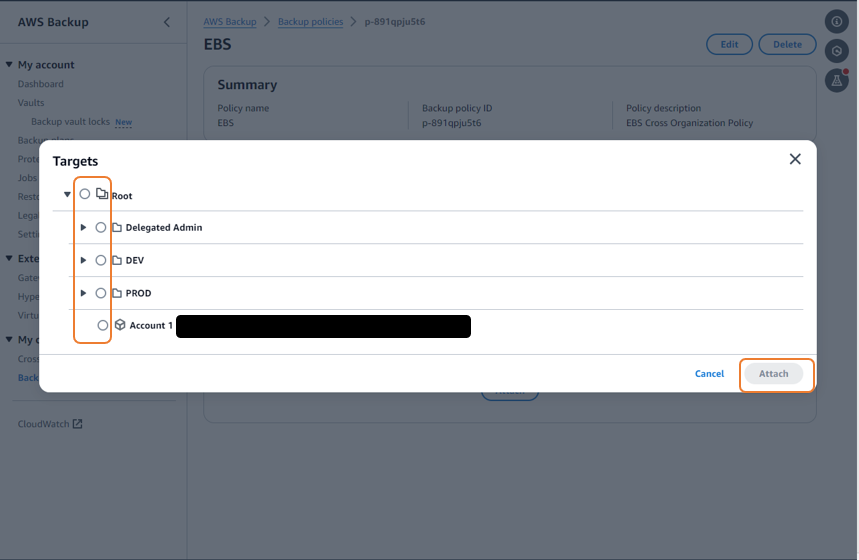Click the Delete policy button
The width and height of the screenshot is (859, 560).
point(787,44)
